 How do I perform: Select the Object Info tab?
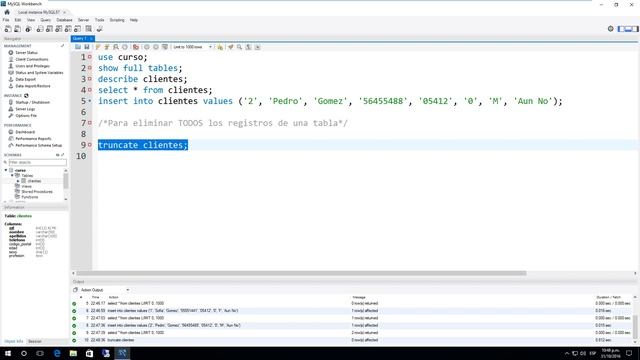pyautogui.click(x=13, y=341)
